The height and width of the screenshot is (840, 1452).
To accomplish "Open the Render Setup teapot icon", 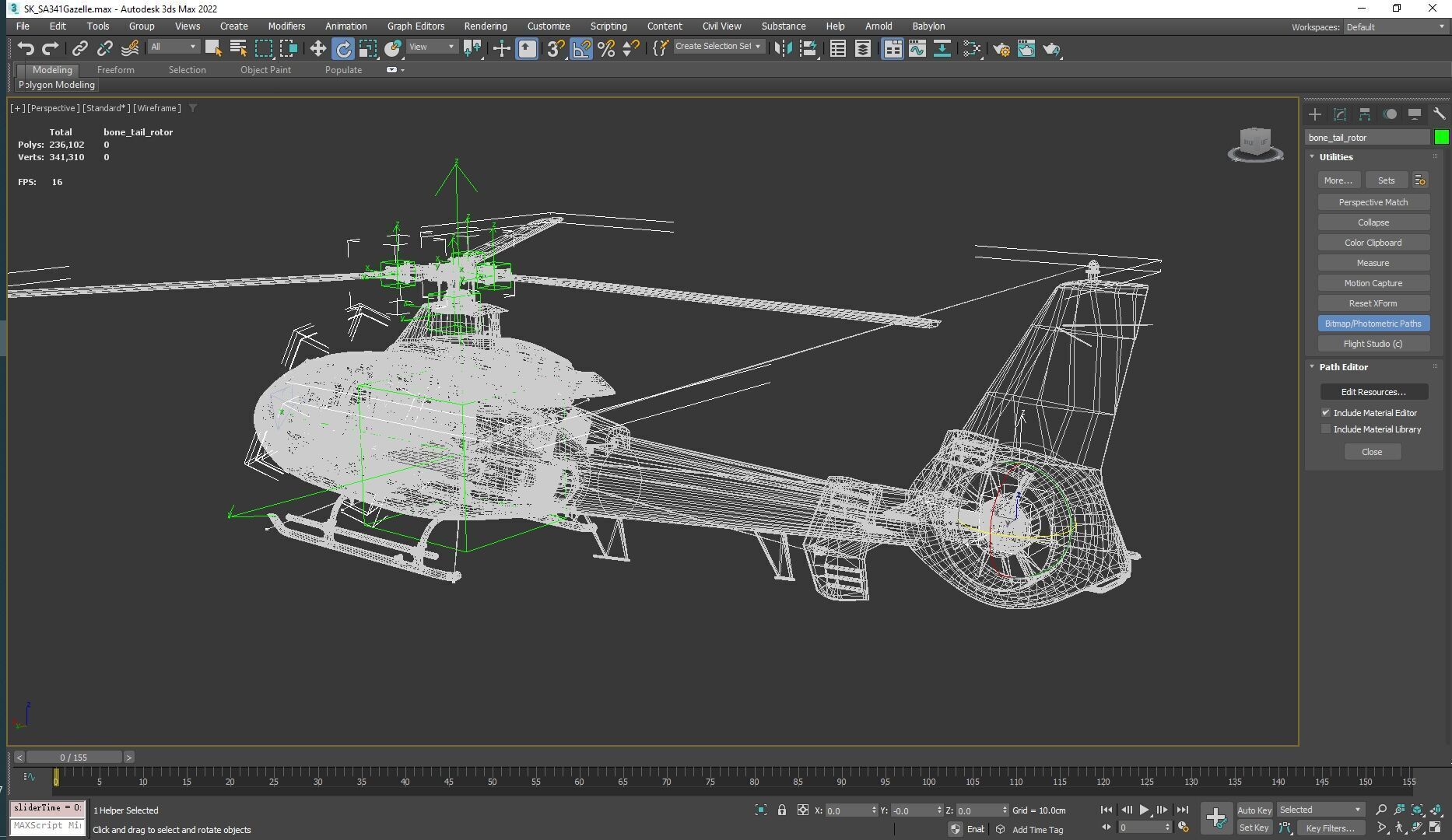I will pos(1001,48).
